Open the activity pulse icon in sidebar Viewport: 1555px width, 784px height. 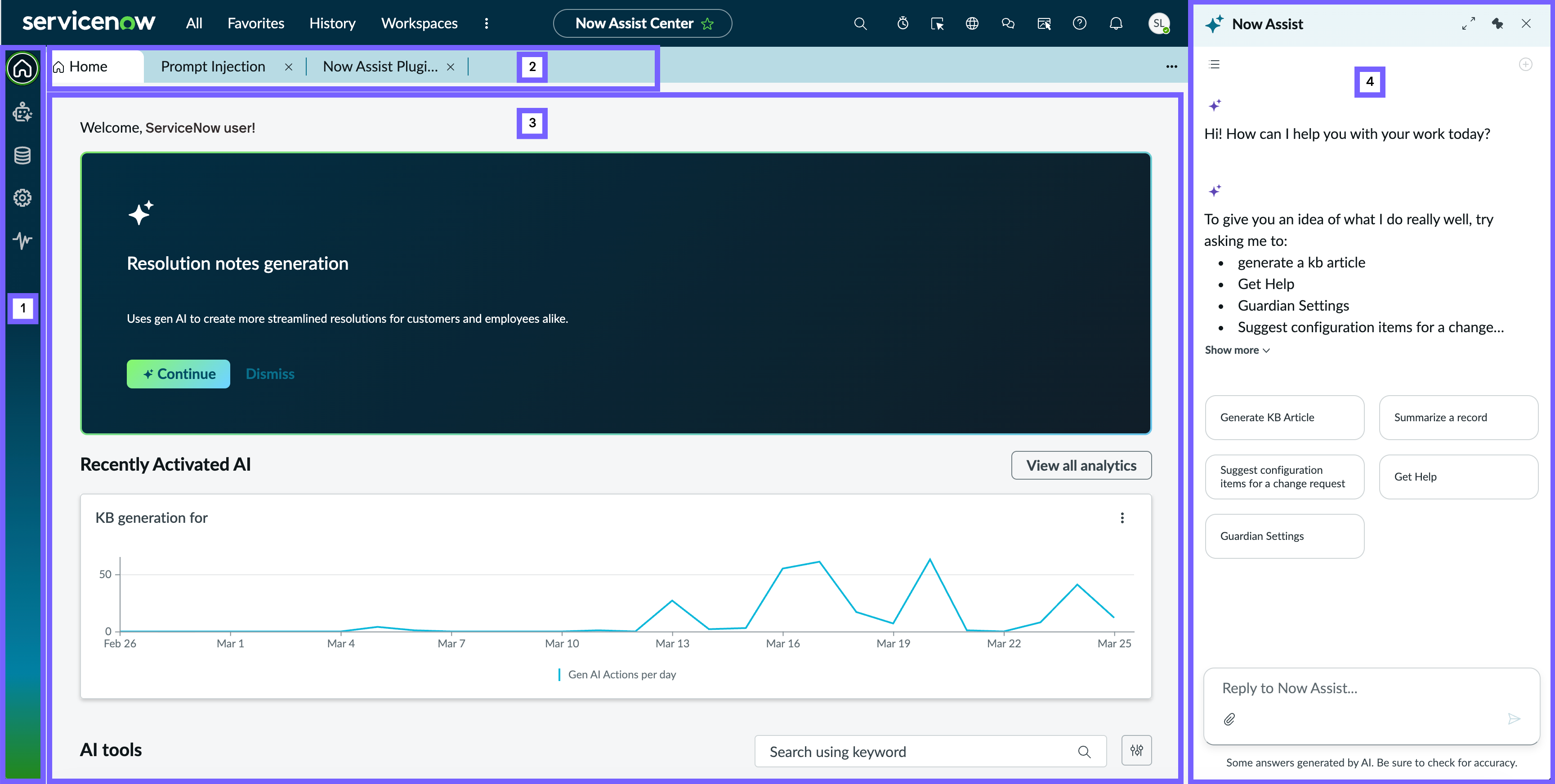[x=22, y=240]
